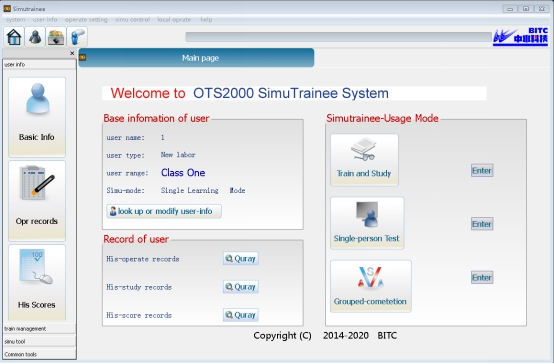Open the operate setting menu
Viewport: 554px width, 364px height.
[x=86, y=20]
